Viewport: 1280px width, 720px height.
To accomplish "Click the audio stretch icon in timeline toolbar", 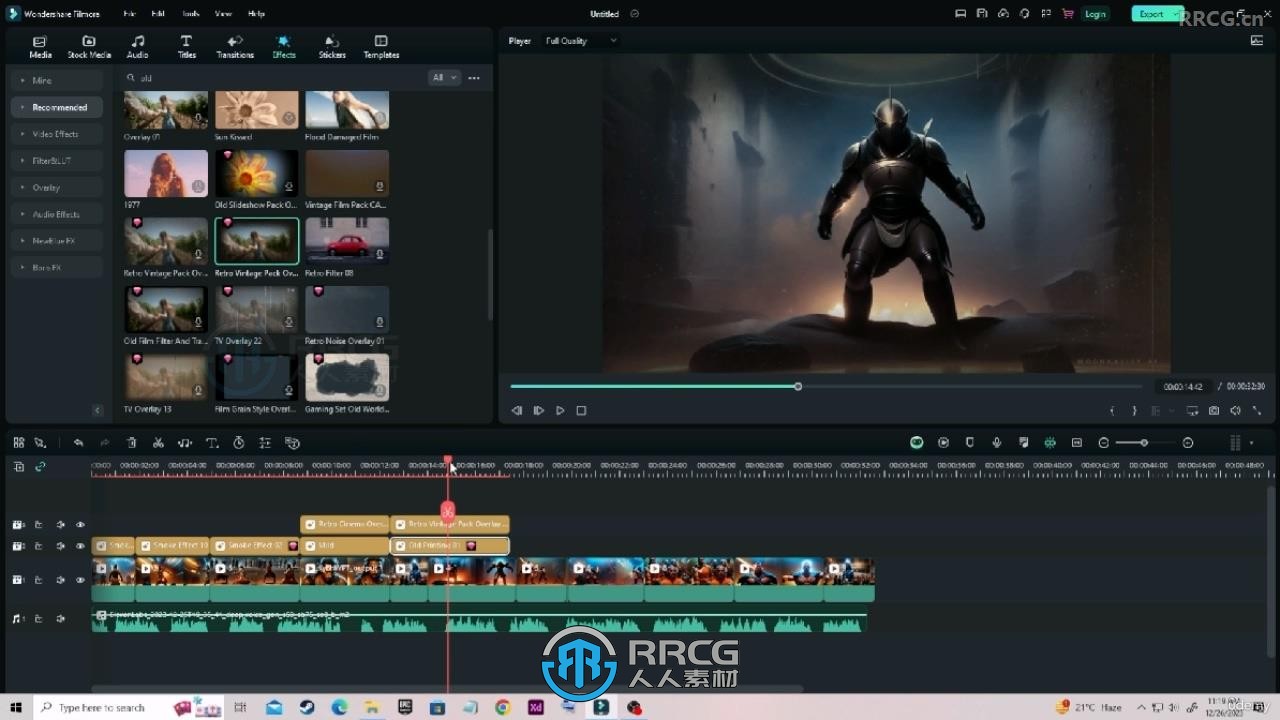I will point(185,442).
